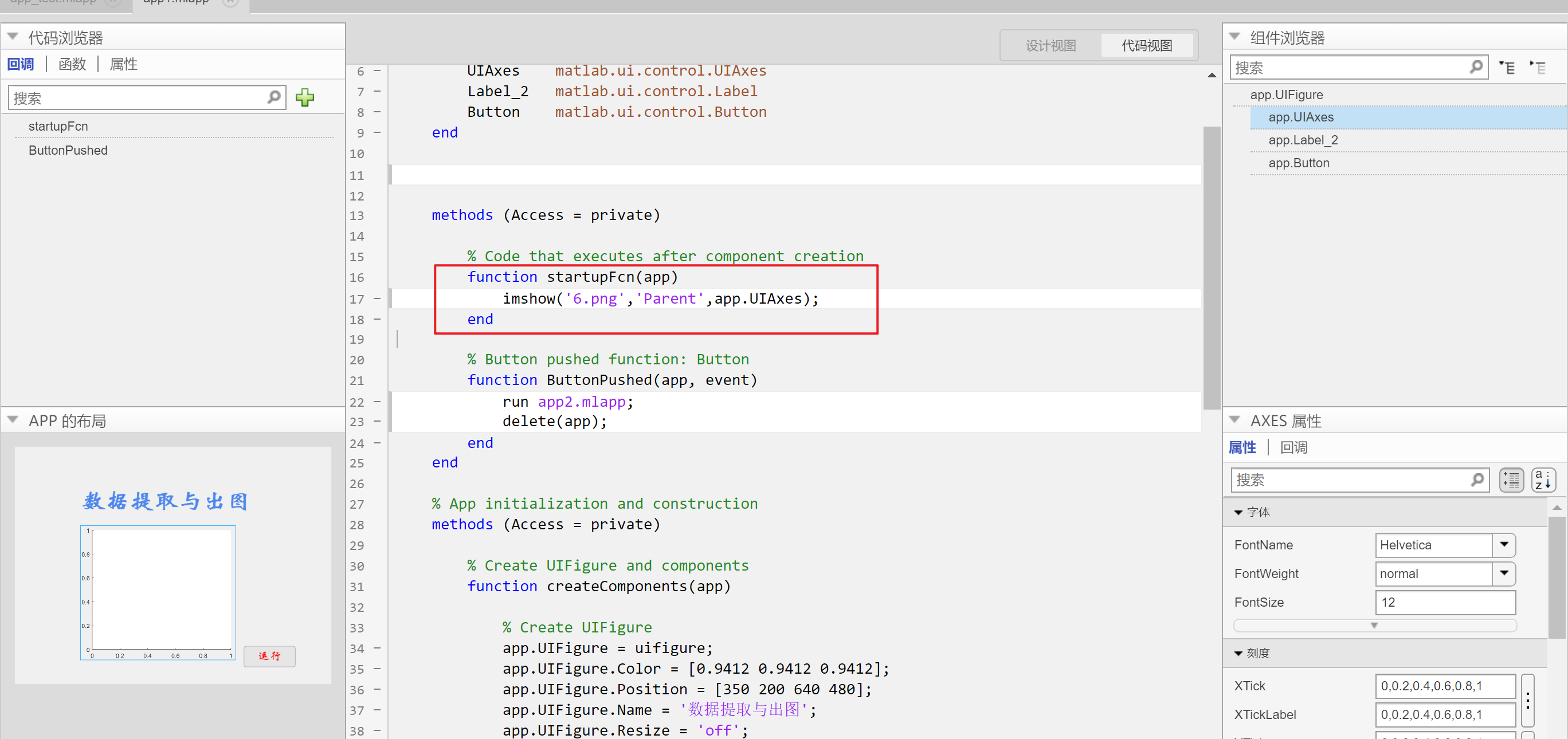
Task: Click the search magnifier in the code browser
Action: pyautogui.click(x=274, y=97)
